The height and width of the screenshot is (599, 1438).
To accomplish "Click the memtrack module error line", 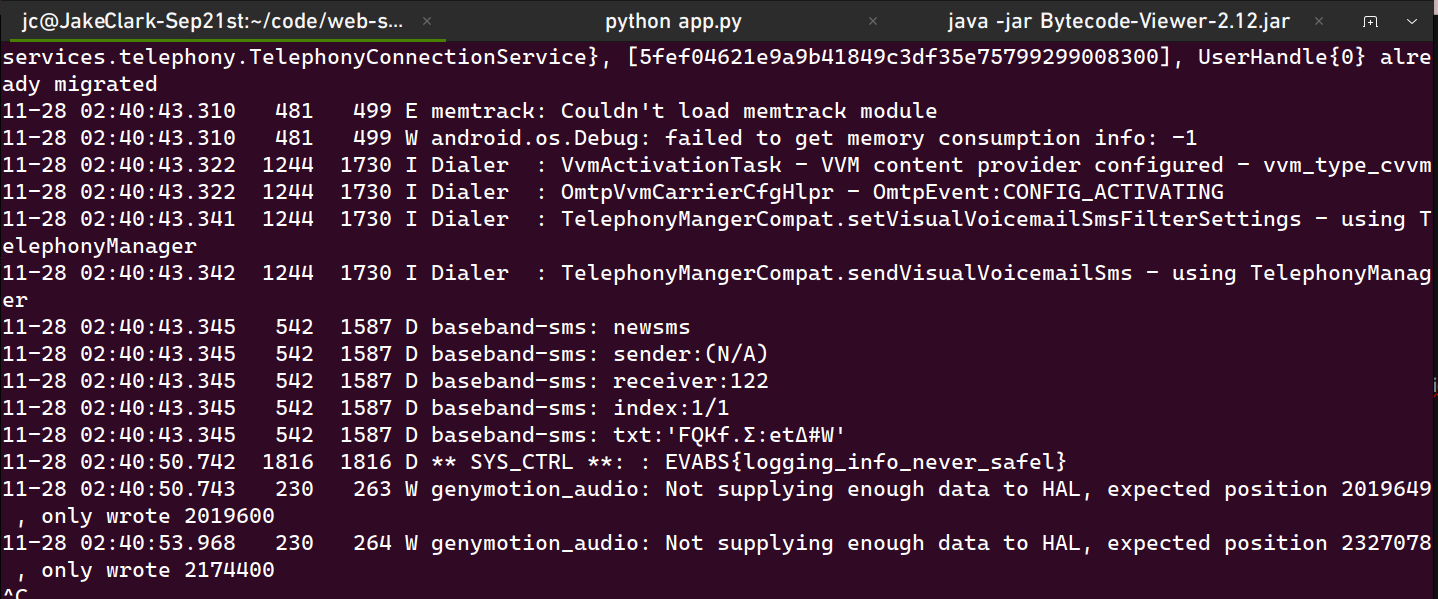I will (470, 111).
